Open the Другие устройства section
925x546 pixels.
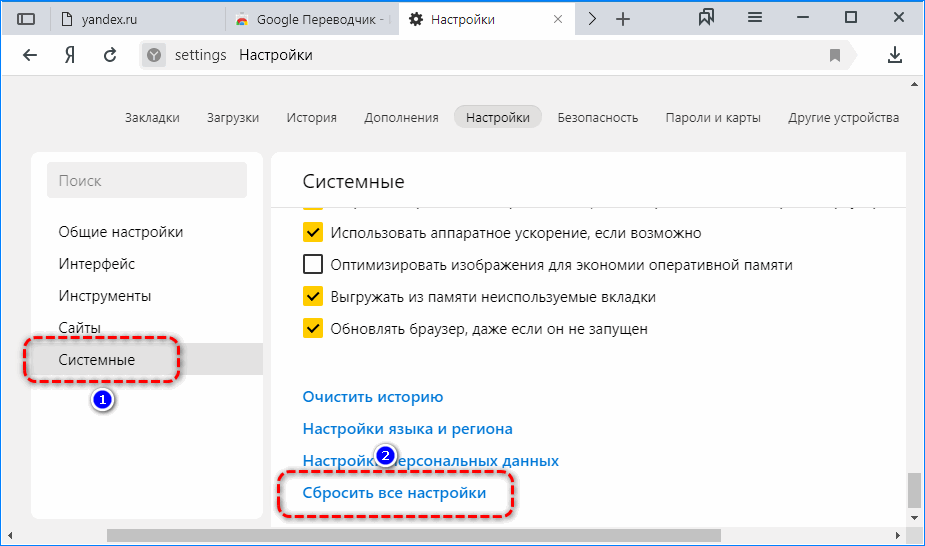844,118
